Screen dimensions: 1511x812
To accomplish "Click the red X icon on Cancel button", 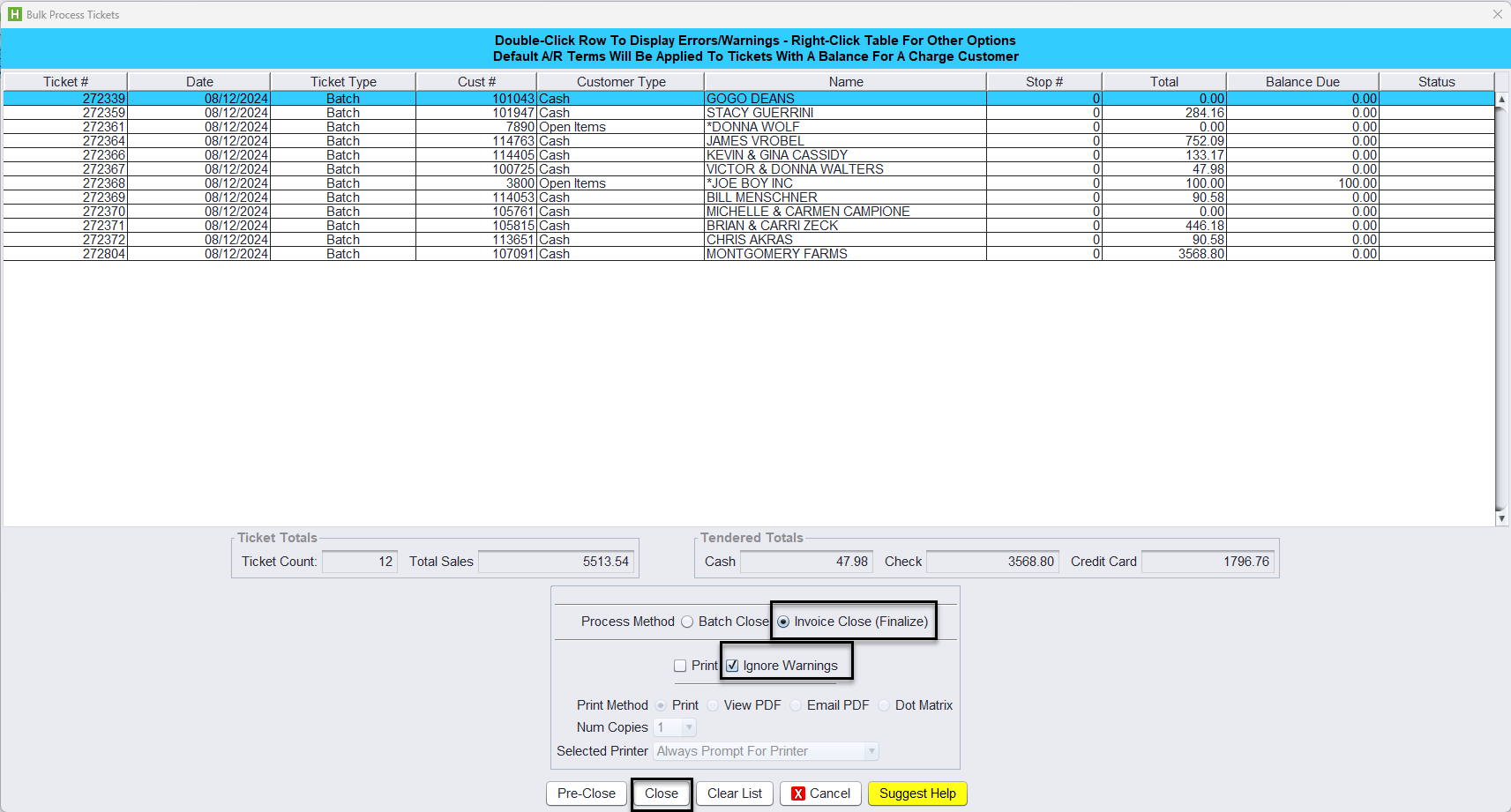I will (x=798, y=793).
